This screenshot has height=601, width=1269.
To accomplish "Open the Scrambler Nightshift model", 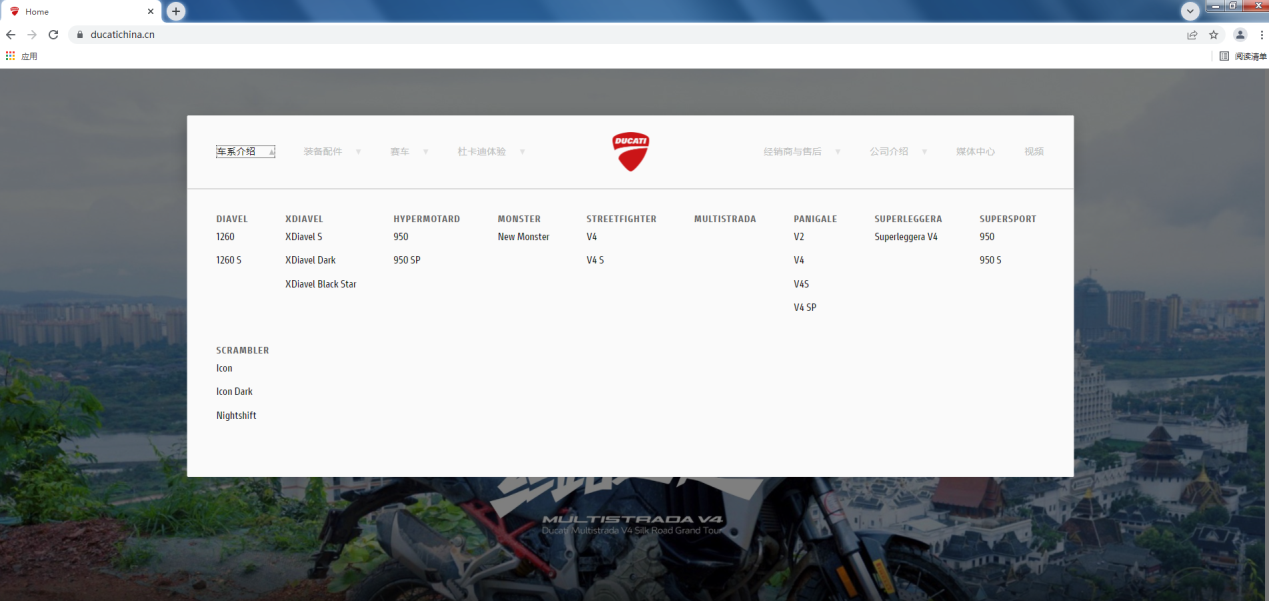I will (236, 416).
